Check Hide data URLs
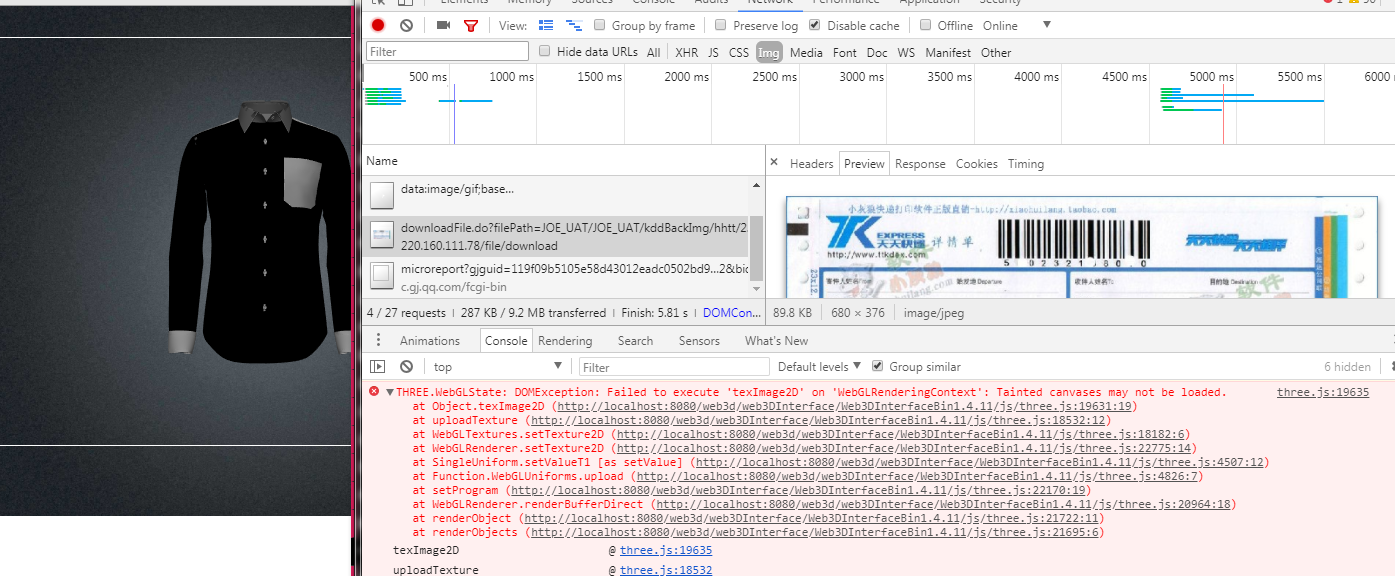This screenshot has height=576, width=1395. (545, 51)
